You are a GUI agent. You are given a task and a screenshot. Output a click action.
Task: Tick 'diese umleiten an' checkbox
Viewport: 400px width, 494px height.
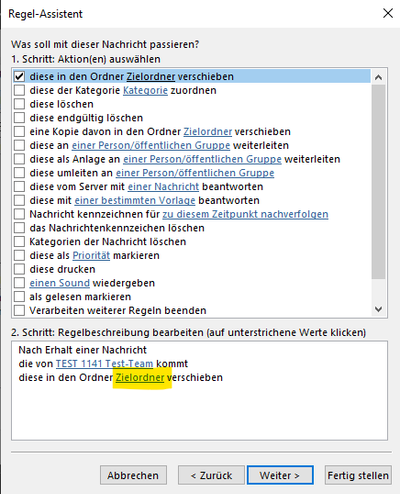click(19, 173)
